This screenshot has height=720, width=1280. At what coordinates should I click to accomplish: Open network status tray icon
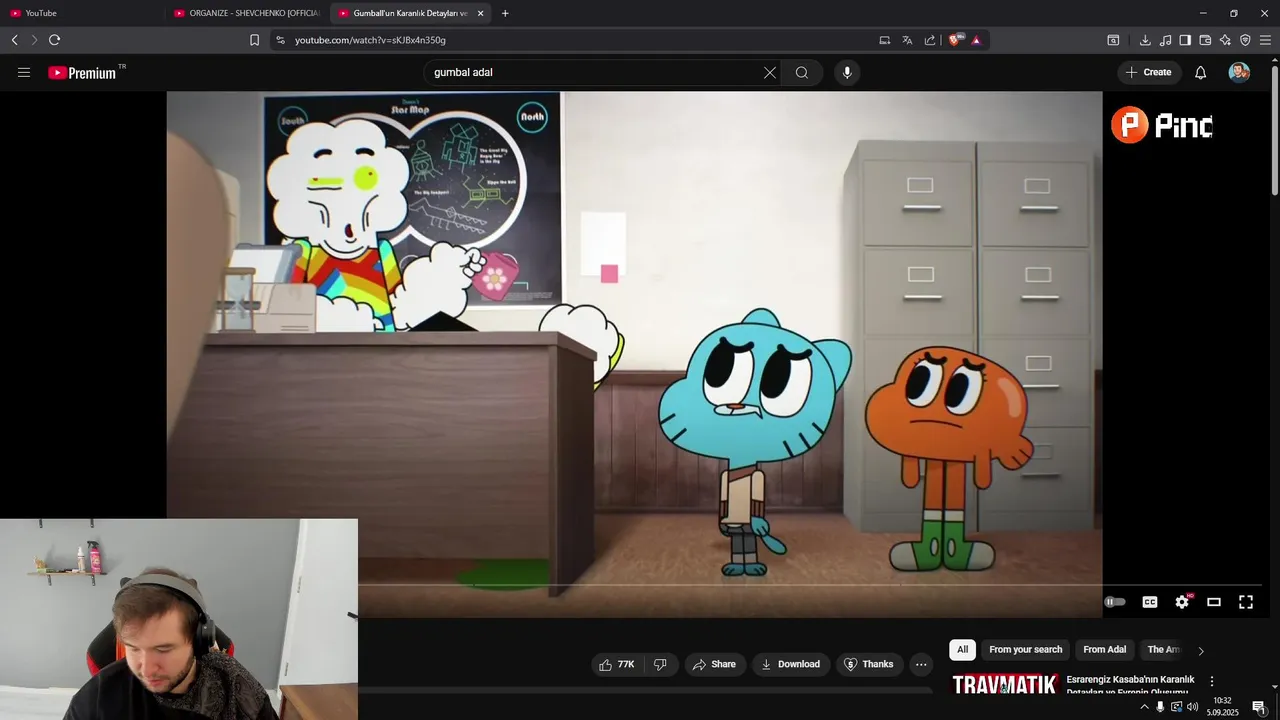coord(1176,707)
